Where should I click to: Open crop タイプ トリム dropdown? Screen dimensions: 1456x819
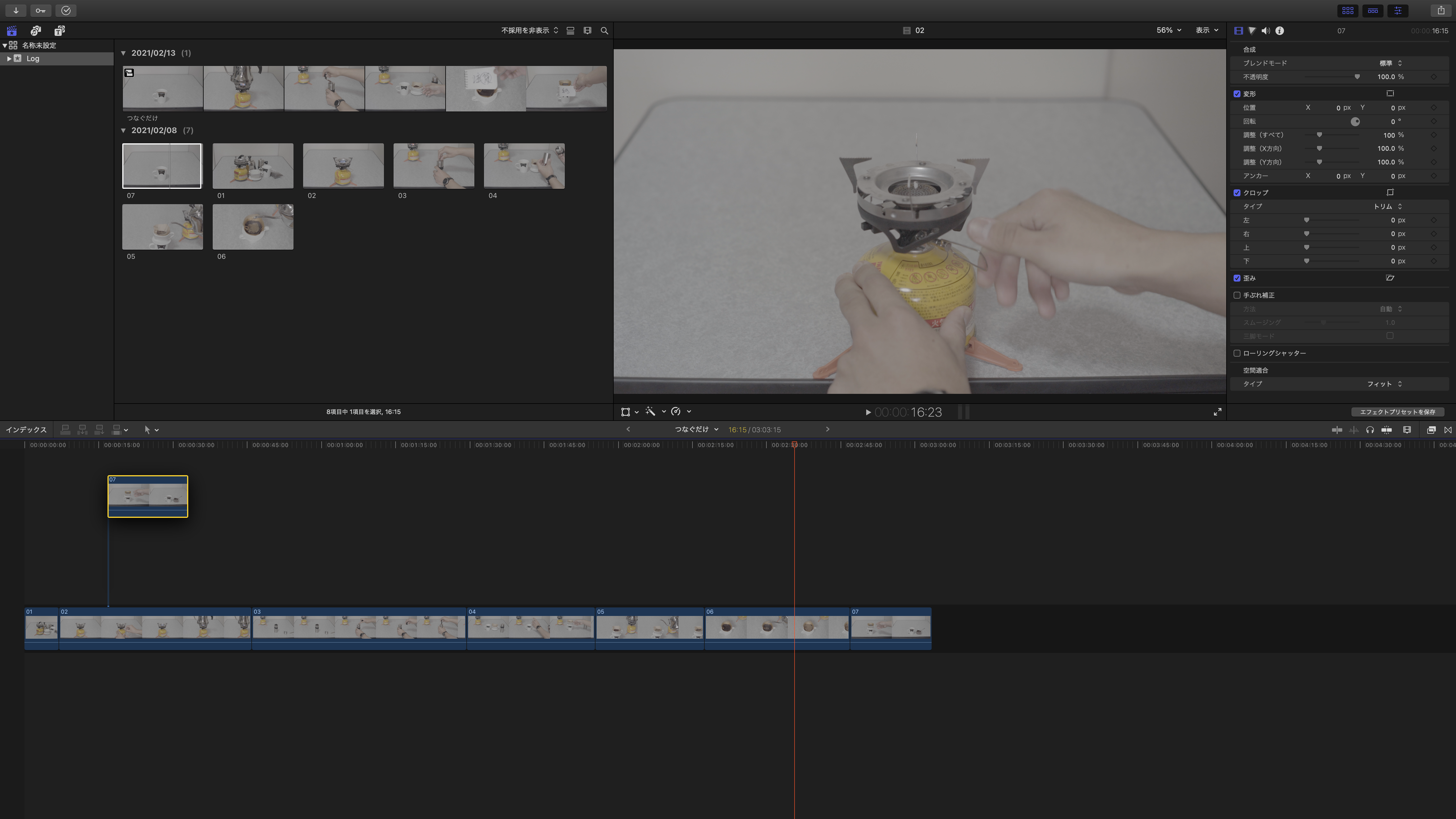coord(1388,206)
